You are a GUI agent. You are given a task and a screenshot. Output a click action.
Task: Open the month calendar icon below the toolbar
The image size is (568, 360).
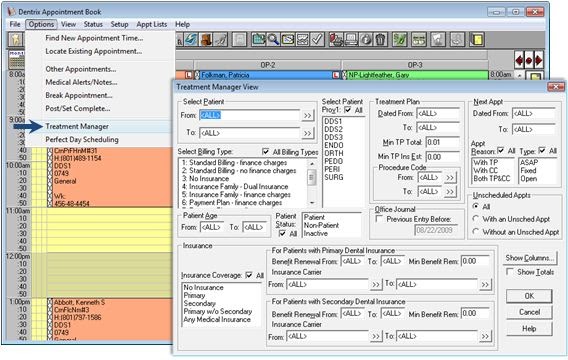pyautogui.click(x=16, y=59)
